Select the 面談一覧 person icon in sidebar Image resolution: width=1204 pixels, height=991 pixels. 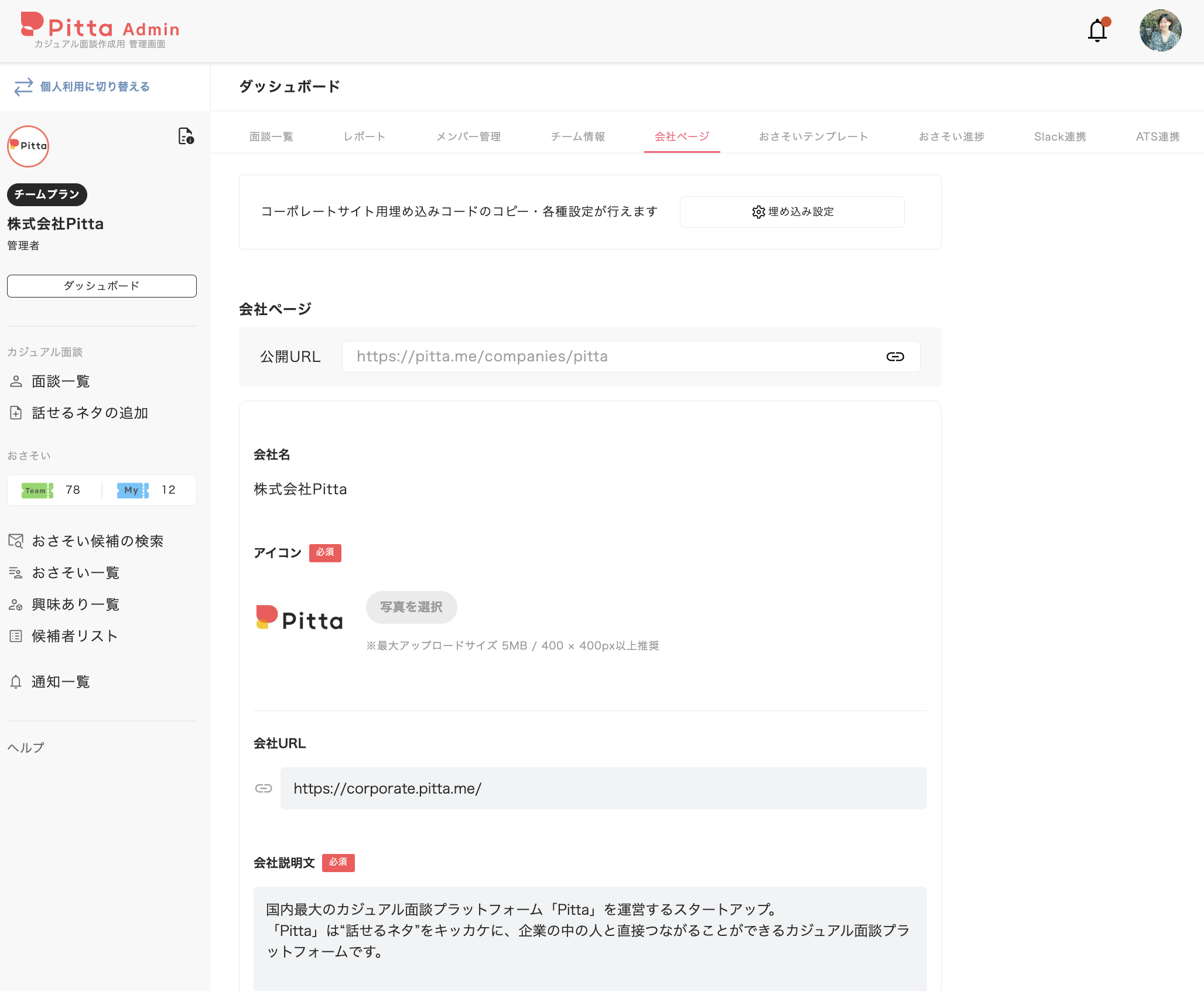[16, 381]
